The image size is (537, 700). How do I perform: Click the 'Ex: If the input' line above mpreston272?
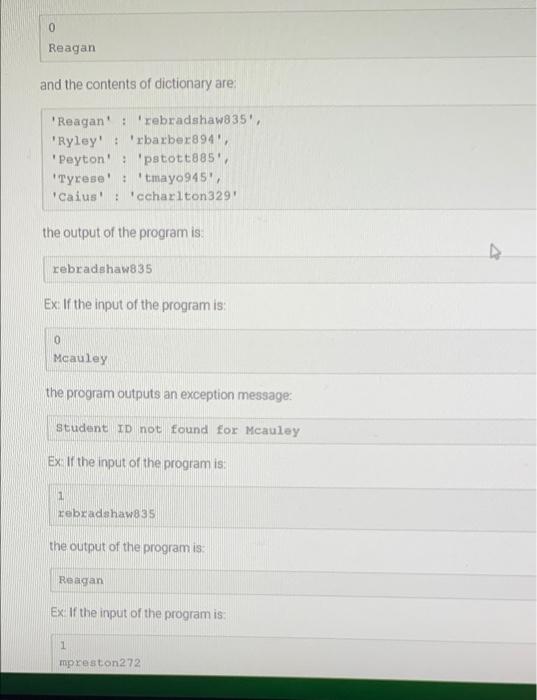click(138, 613)
